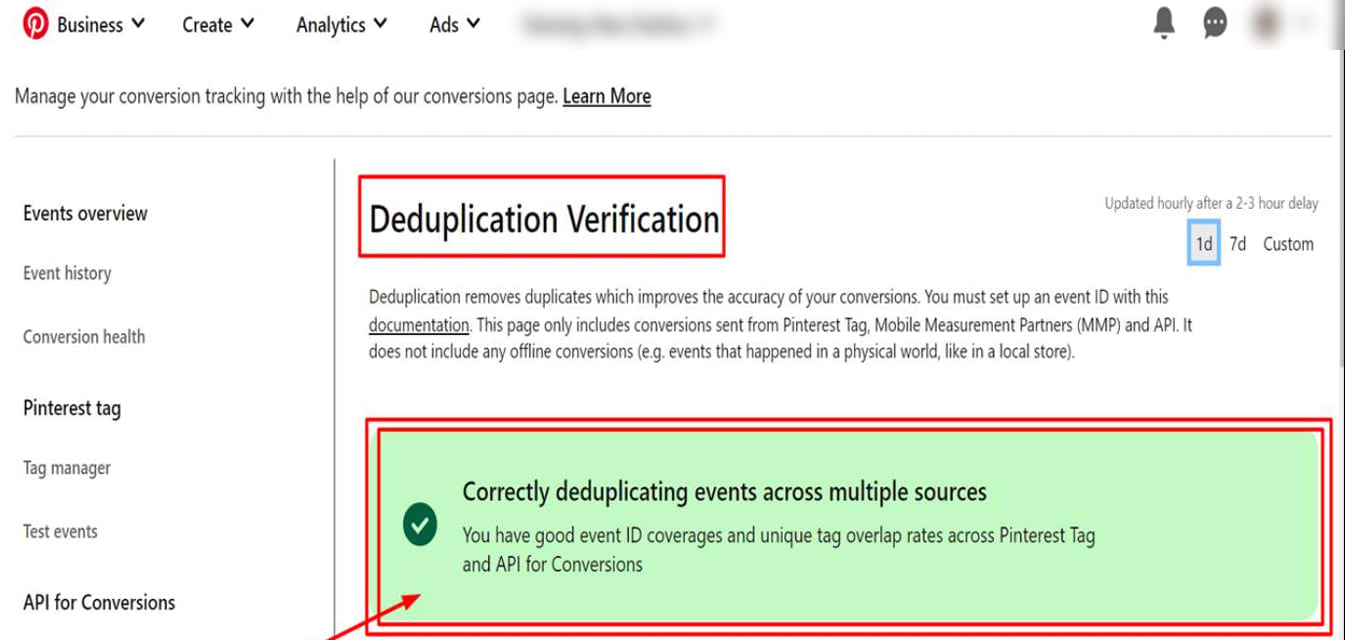Click the Pinterest logo icon

[x=35, y=25]
